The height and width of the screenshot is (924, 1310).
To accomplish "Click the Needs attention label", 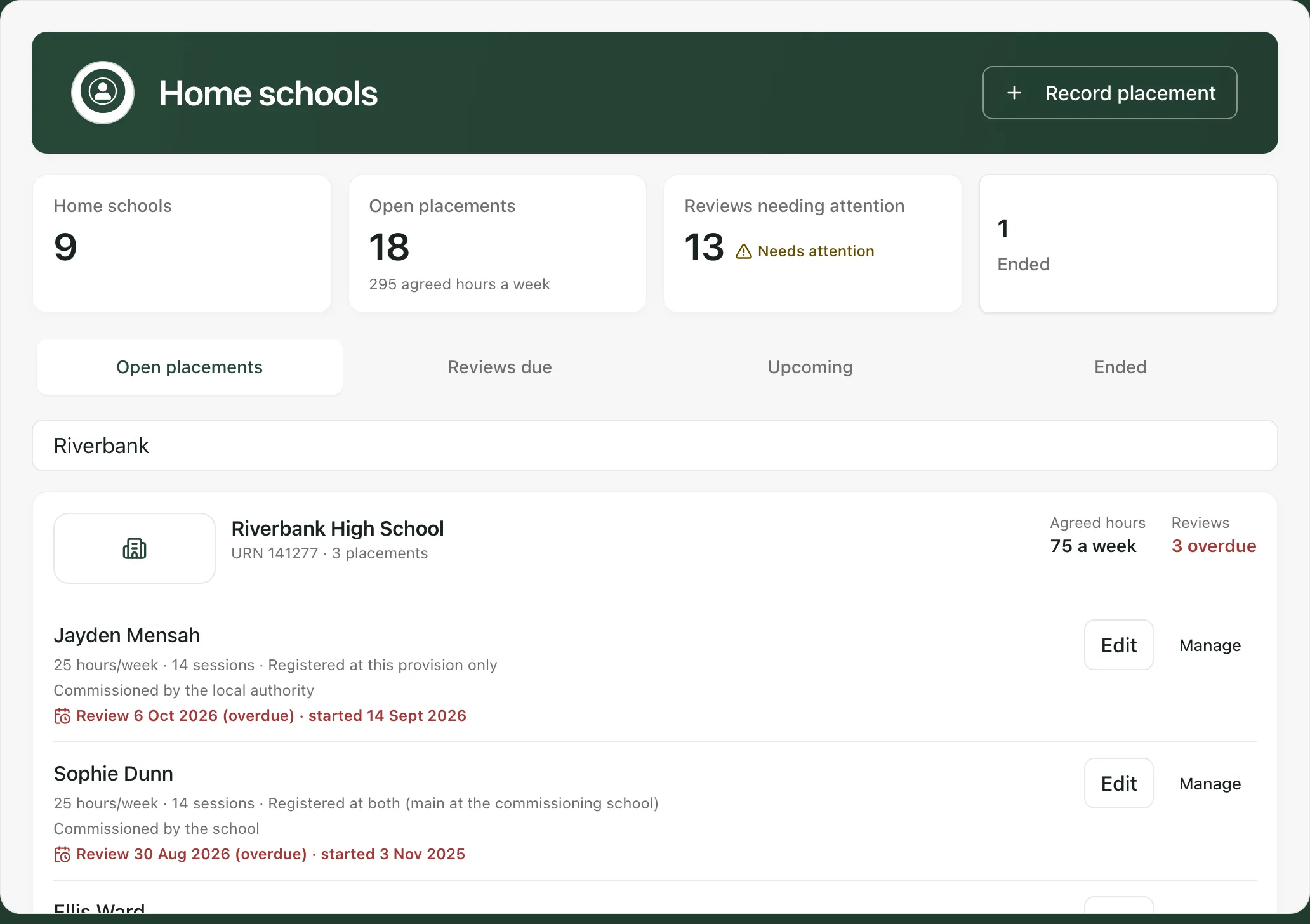I will click(x=816, y=251).
